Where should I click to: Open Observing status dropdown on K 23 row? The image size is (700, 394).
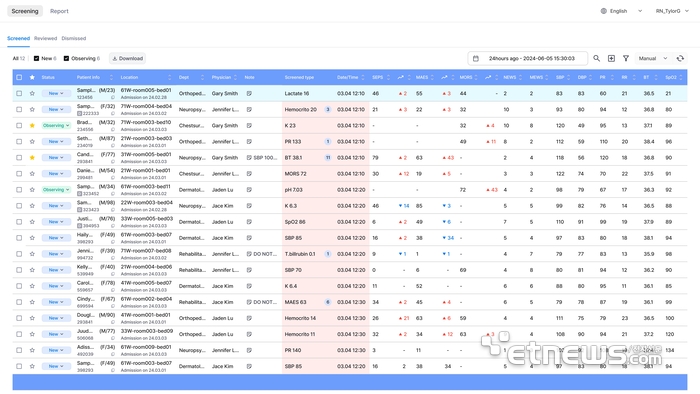tap(56, 126)
